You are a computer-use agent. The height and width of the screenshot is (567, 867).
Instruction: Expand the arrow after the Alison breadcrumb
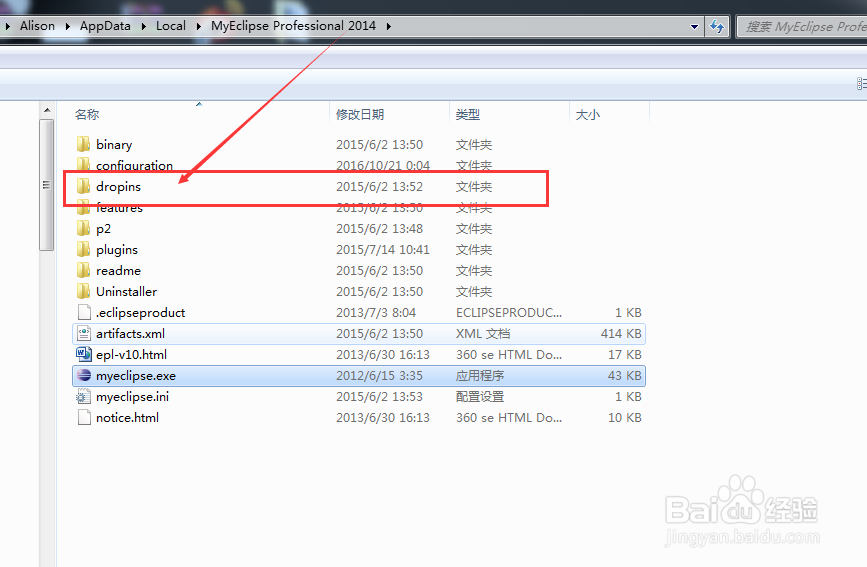point(67,26)
